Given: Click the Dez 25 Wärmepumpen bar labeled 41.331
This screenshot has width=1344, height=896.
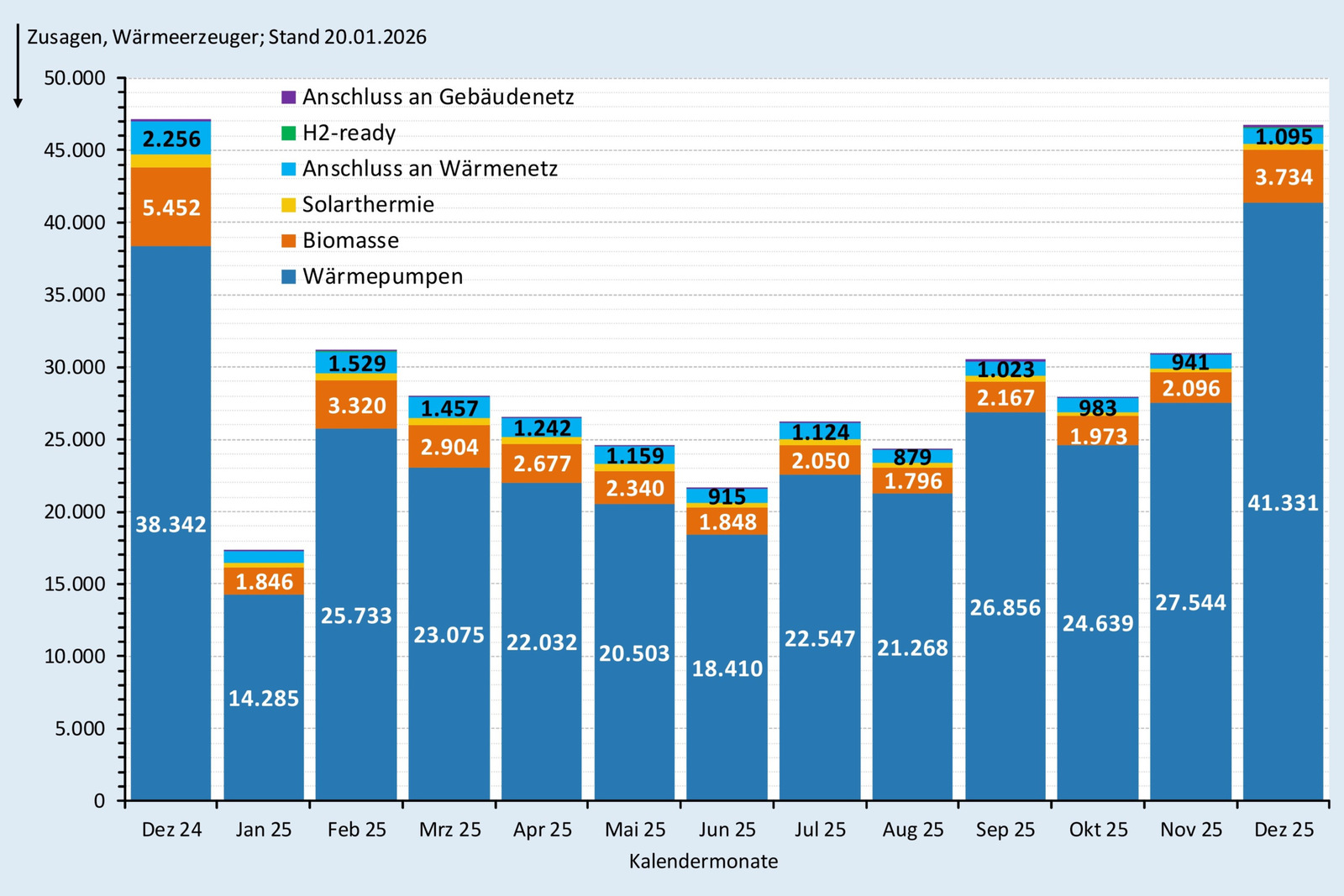Looking at the screenshot, I should [1283, 503].
